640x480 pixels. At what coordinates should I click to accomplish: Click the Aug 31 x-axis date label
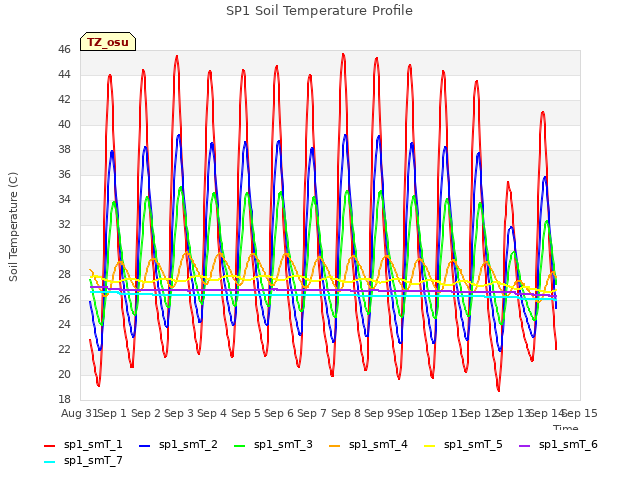79,413
